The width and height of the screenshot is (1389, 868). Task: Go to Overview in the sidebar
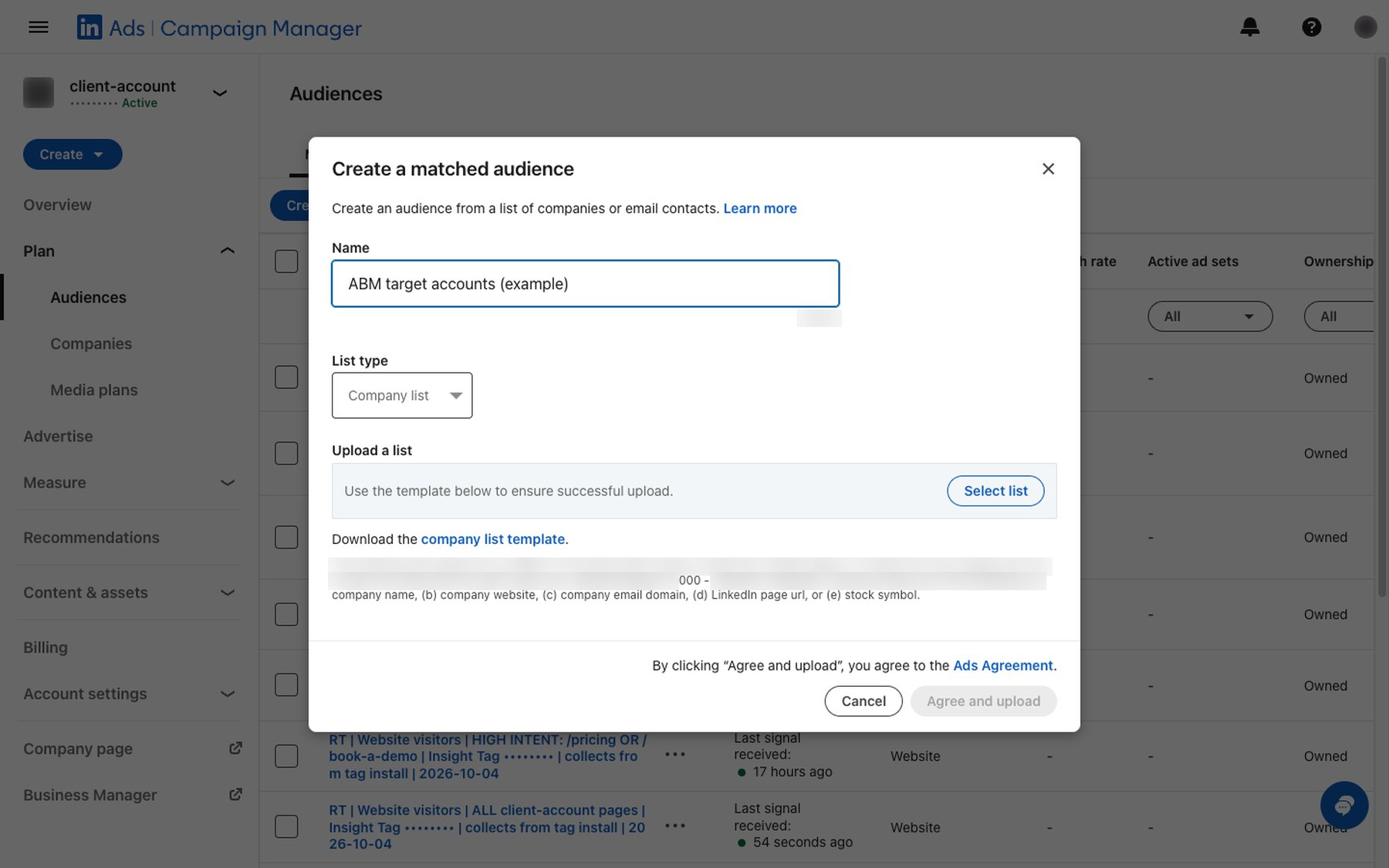tap(57, 205)
